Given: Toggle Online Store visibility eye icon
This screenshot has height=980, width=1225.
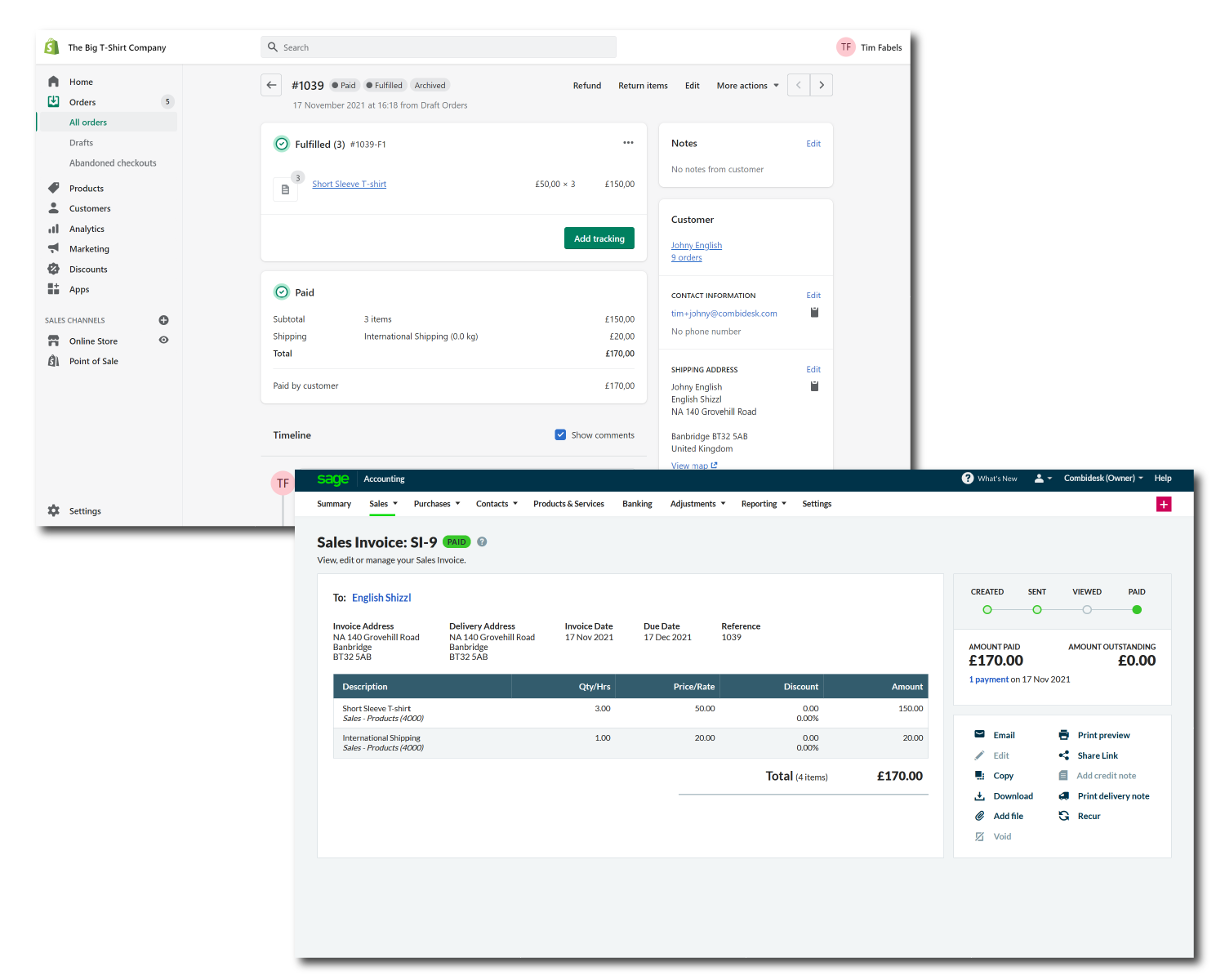Looking at the screenshot, I should click(x=163, y=341).
